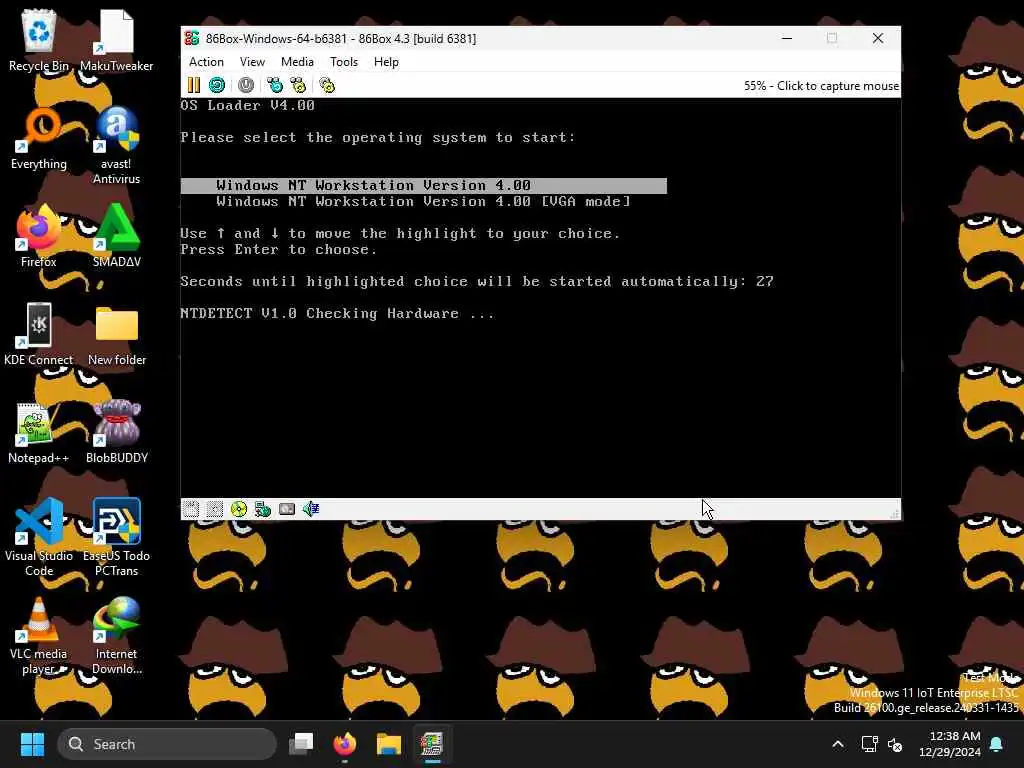The image size is (1024, 768).
Task: Click the 86Box window title bar icon
Action: coord(191,39)
